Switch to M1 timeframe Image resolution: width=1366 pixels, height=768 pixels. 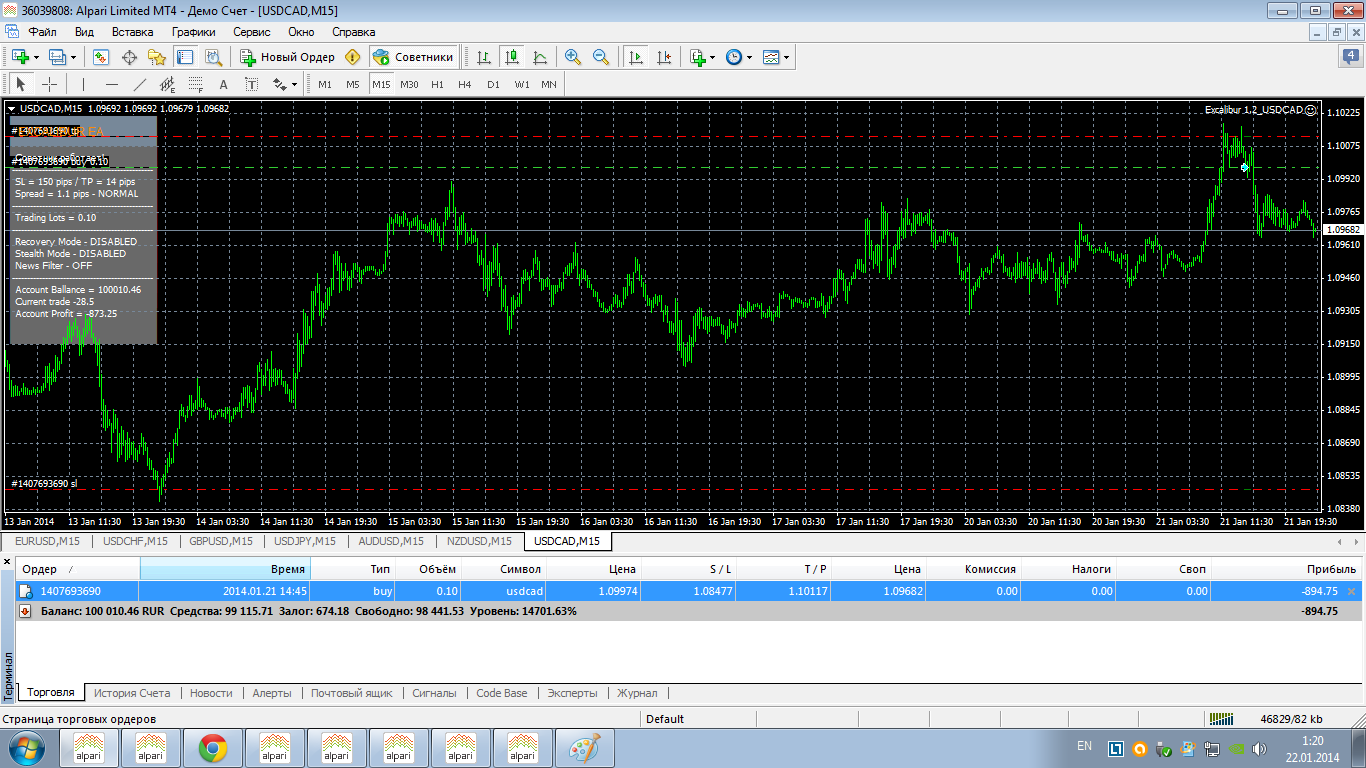point(325,84)
